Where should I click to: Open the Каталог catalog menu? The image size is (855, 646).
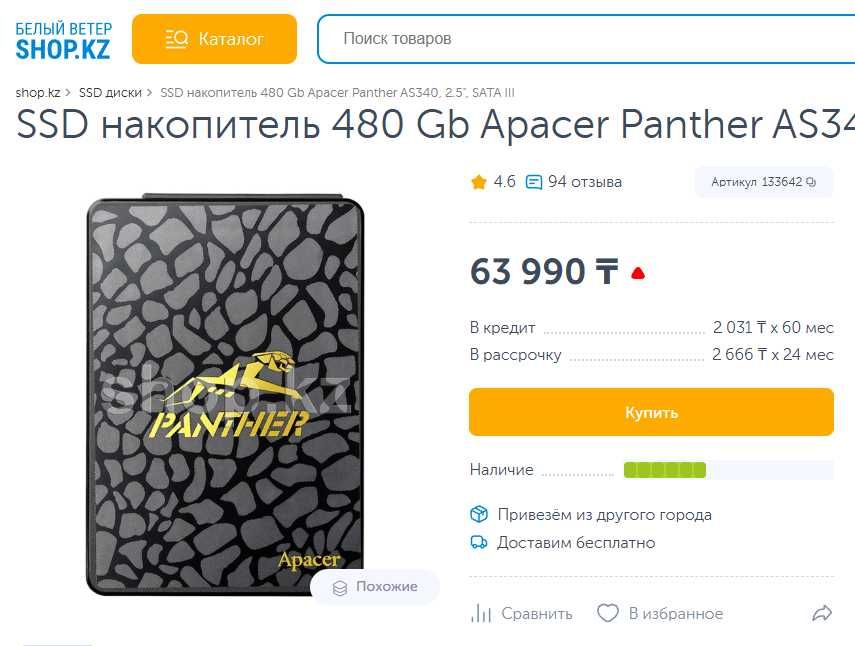[x=214, y=39]
